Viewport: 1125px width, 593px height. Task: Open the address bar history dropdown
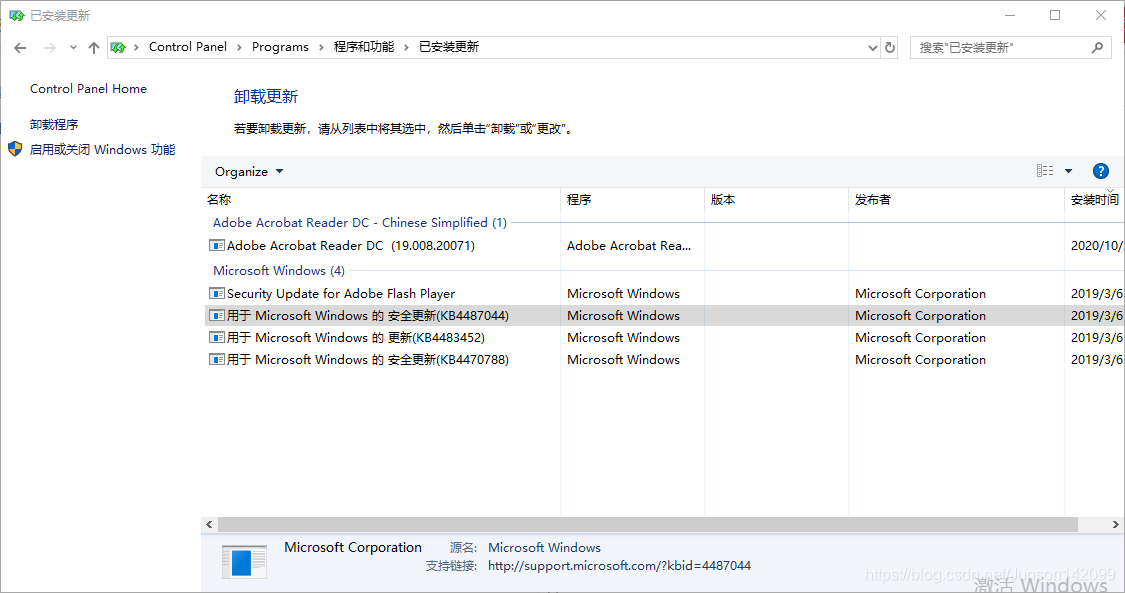click(872, 48)
